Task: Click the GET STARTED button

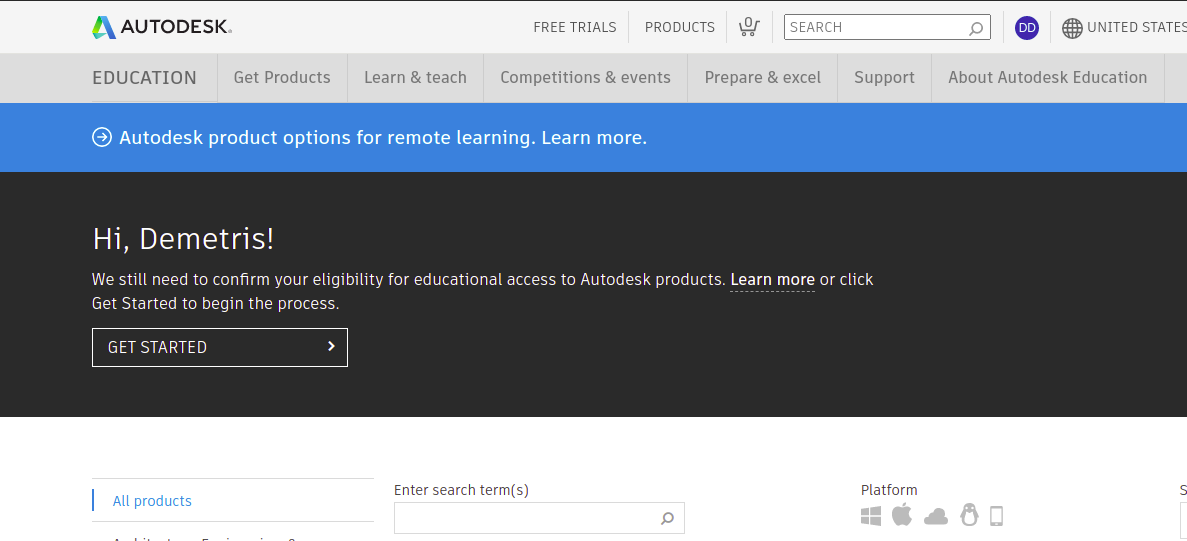Action: click(220, 347)
